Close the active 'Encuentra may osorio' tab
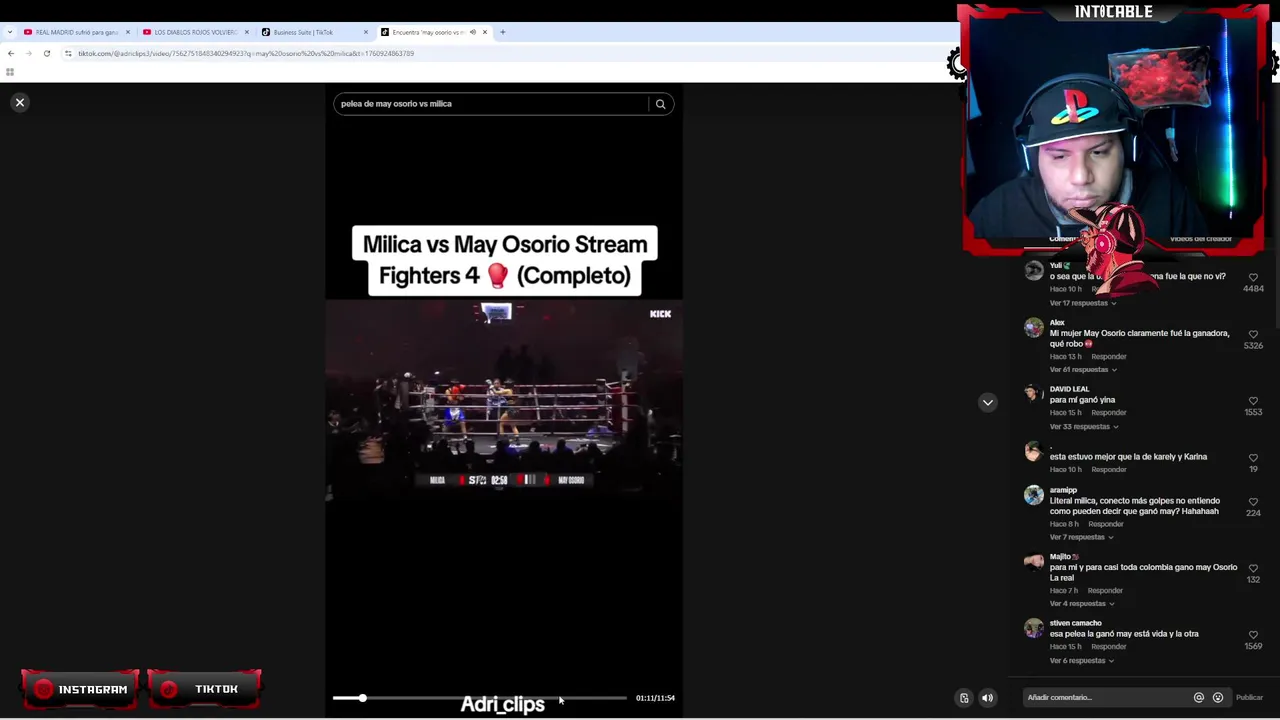 click(485, 32)
